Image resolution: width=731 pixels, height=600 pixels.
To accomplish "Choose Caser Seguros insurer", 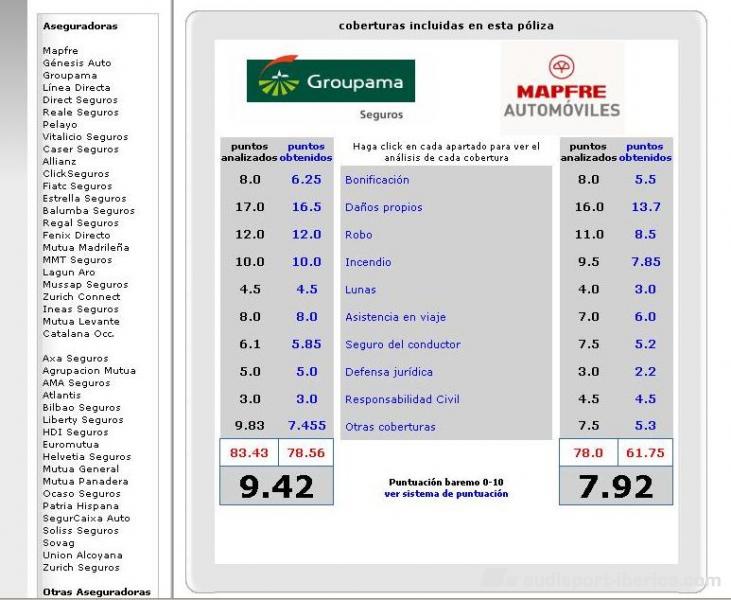I will pos(81,149).
